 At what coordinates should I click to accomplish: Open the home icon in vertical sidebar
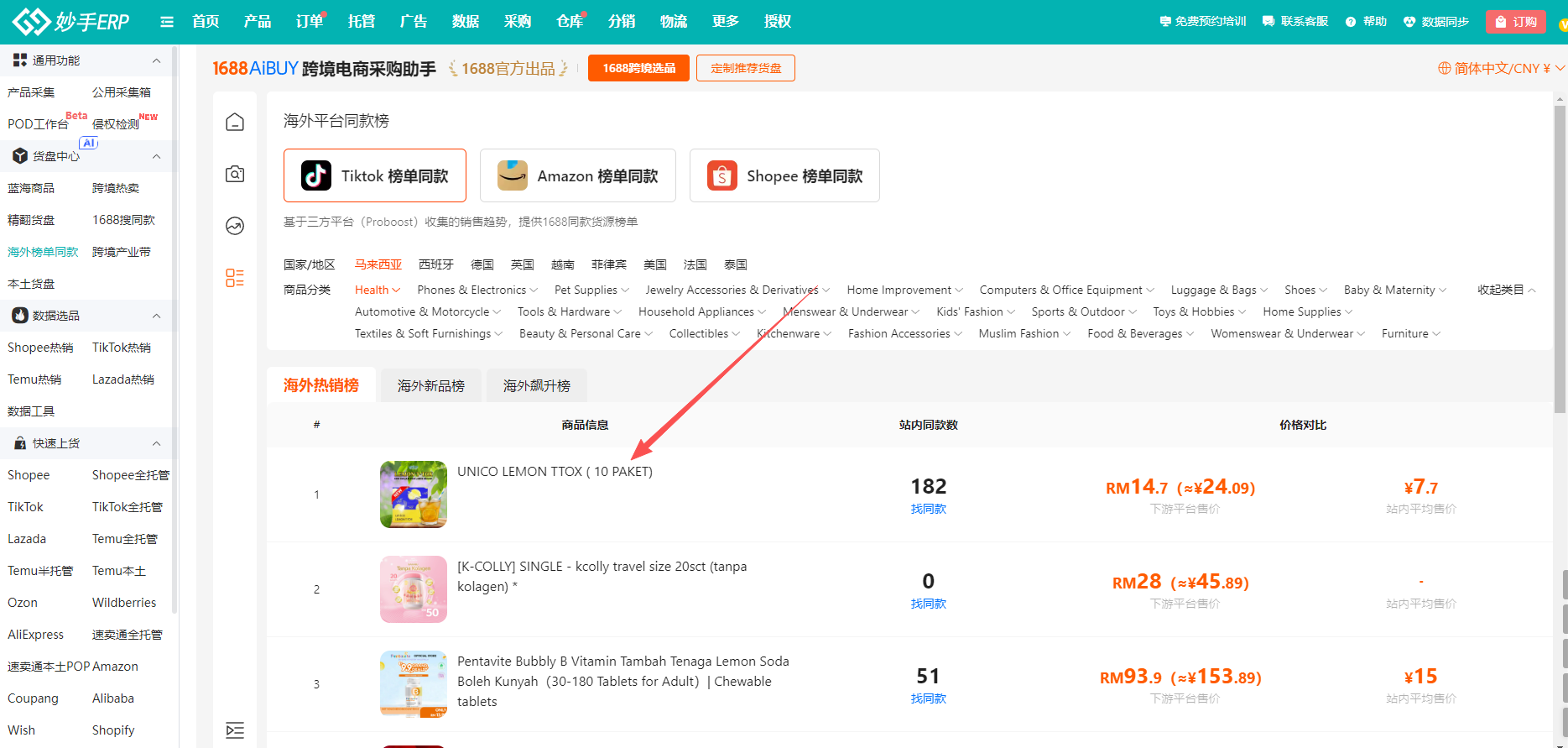click(235, 123)
